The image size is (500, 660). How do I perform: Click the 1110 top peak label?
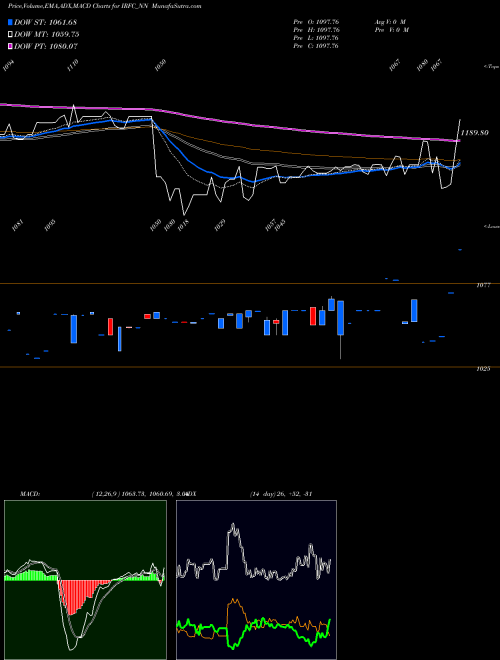(x=73, y=65)
